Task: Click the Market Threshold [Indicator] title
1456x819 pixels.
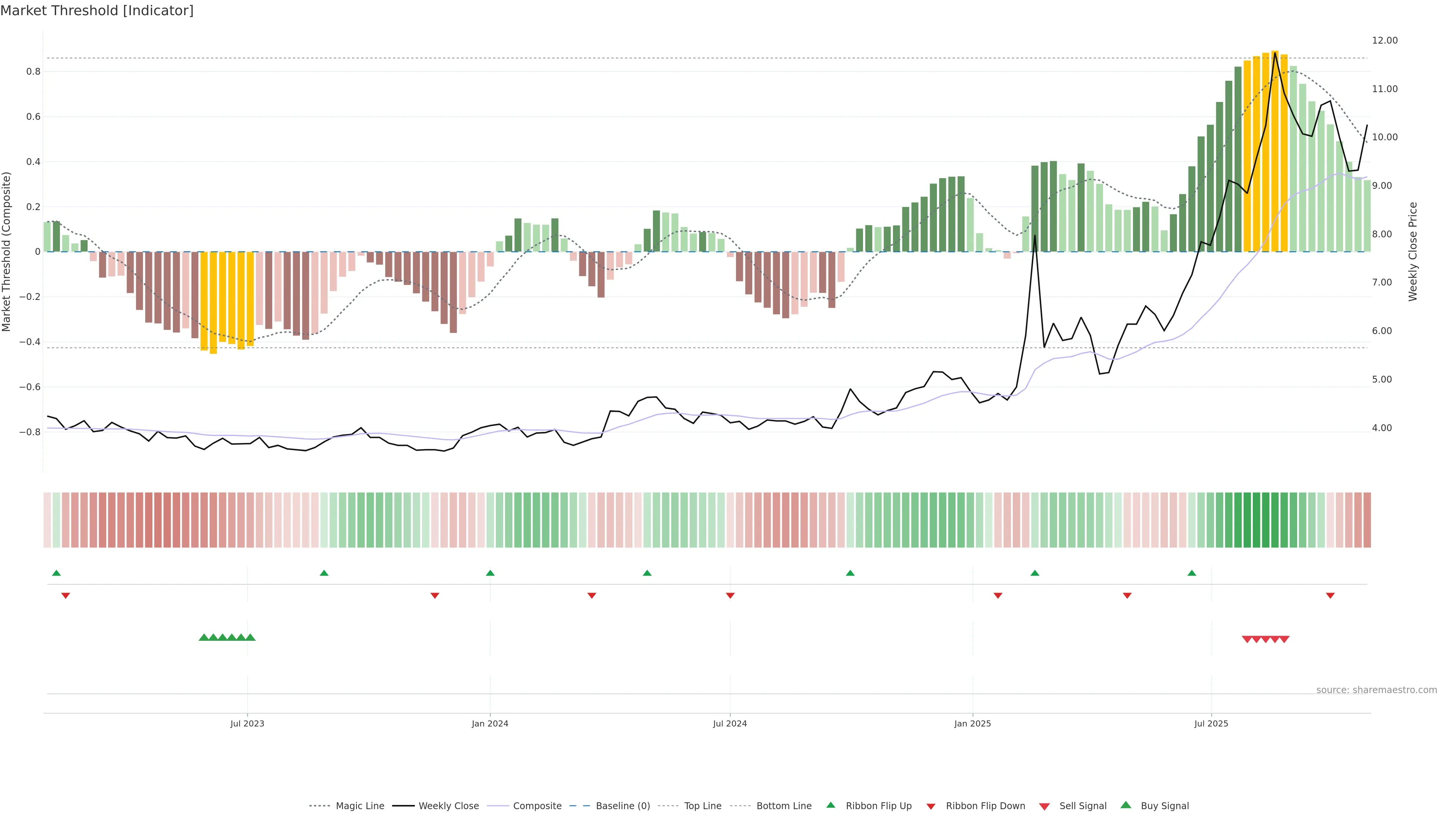Action: coord(97,10)
